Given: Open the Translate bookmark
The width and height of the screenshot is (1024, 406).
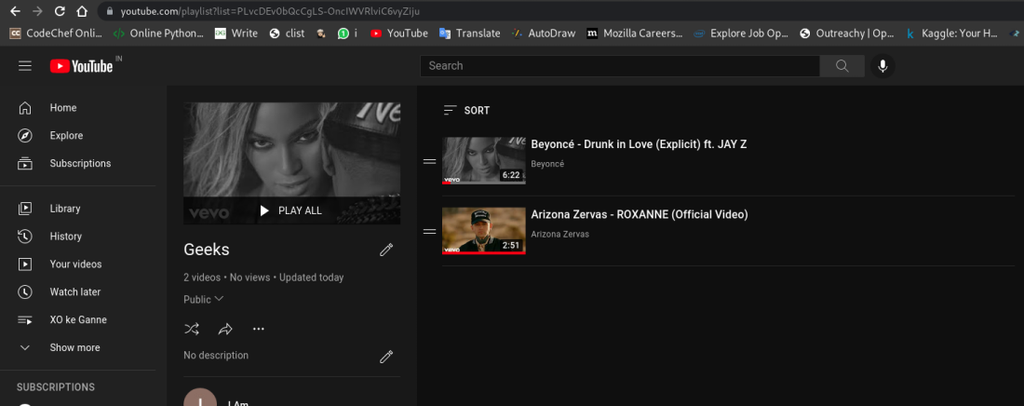Looking at the screenshot, I should [x=470, y=33].
